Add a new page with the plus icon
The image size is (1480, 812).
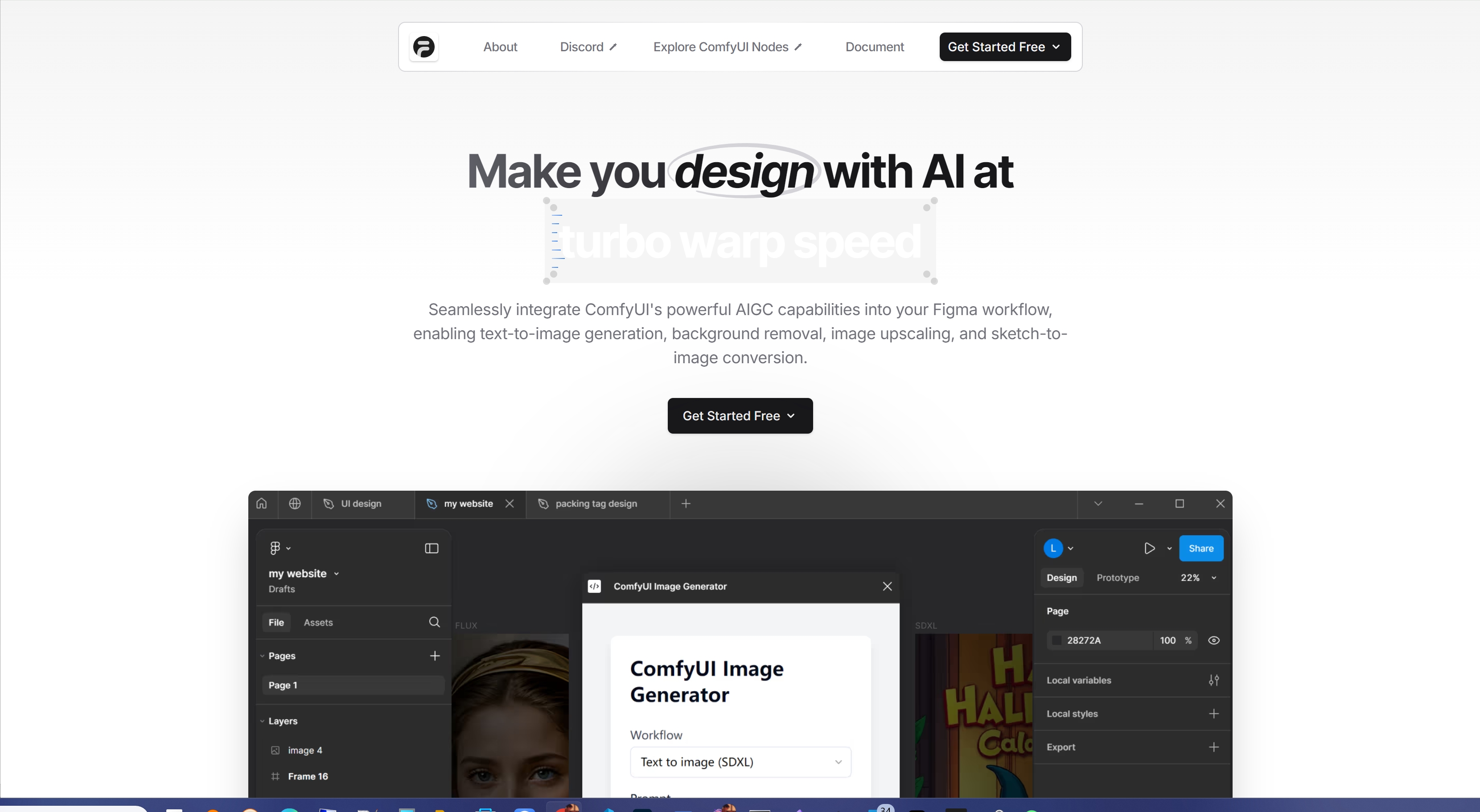435,656
